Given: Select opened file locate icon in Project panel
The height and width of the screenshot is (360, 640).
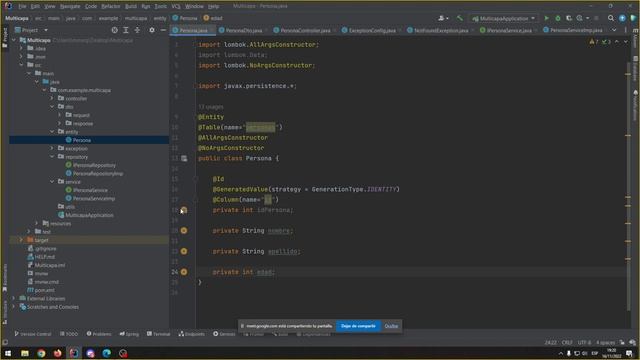Looking at the screenshot, I should point(115,30).
